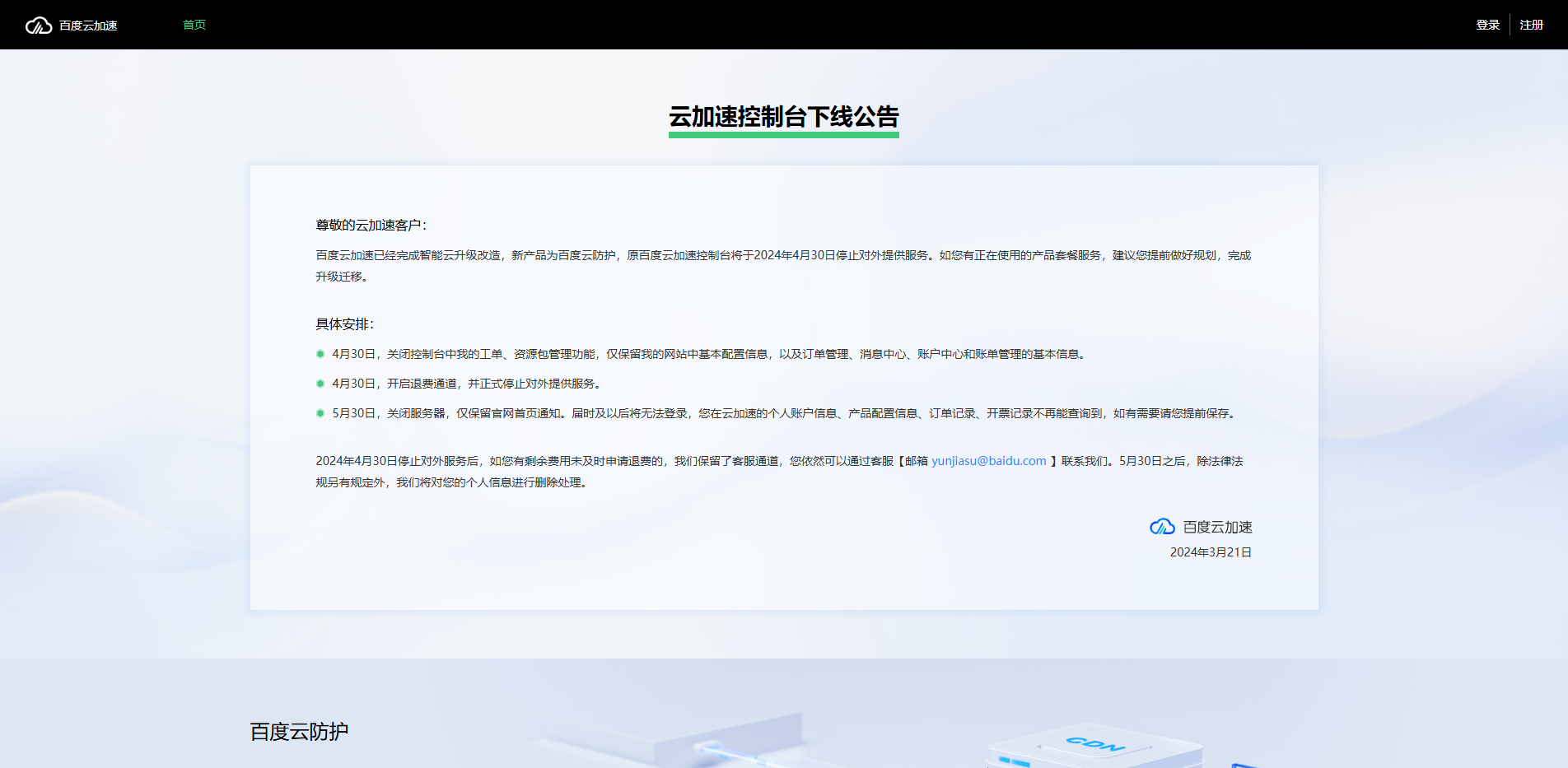Click the green bullet beside 5月30日 item
Image resolution: width=1568 pixels, height=768 pixels.
click(320, 413)
